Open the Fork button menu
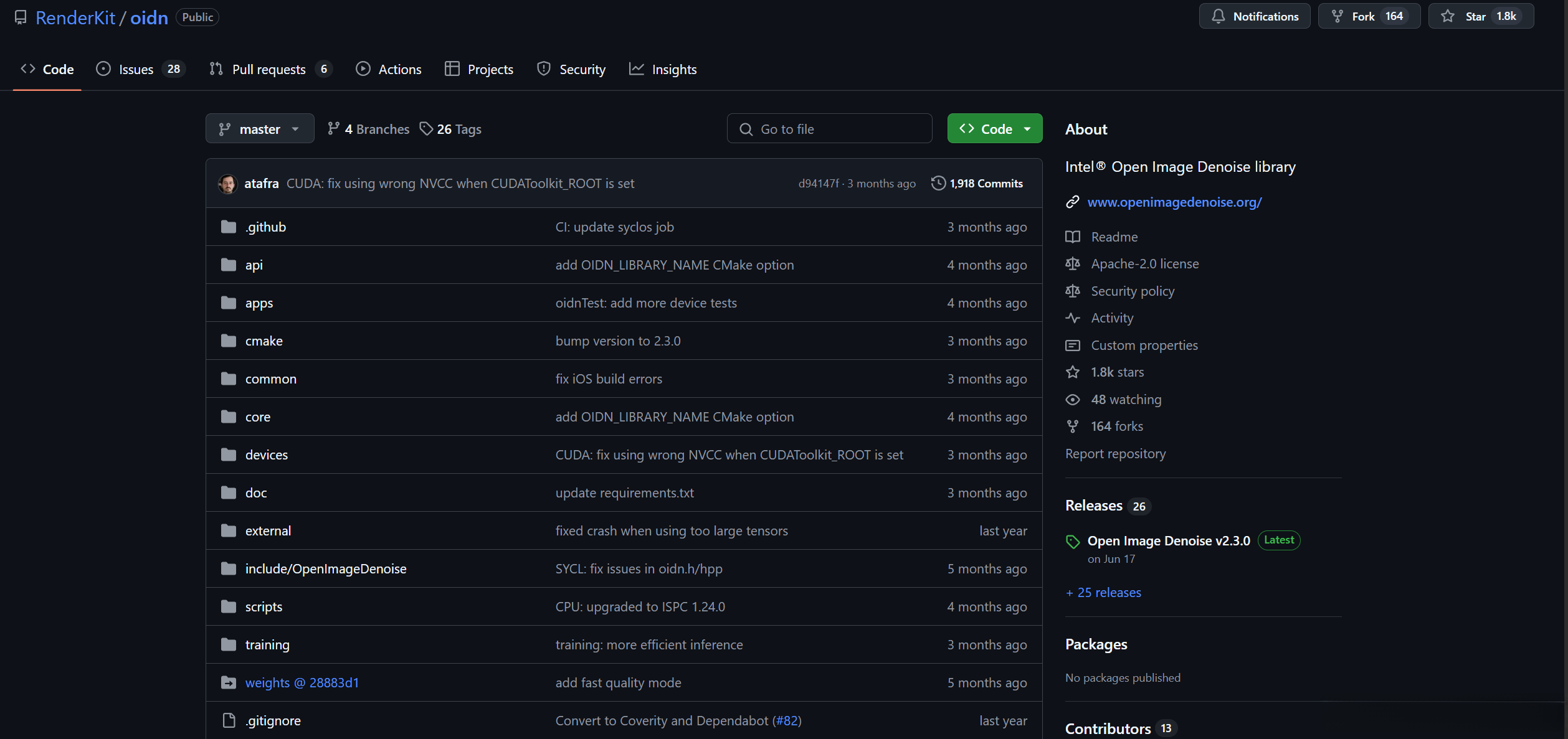The height and width of the screenshot is (739, 1568). click(1368, 17)
